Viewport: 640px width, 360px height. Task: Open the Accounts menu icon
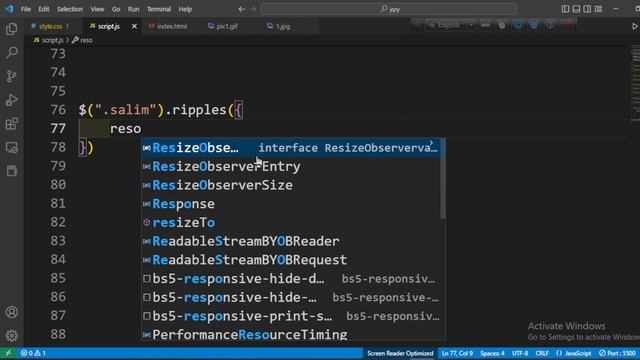coord(12,312)
